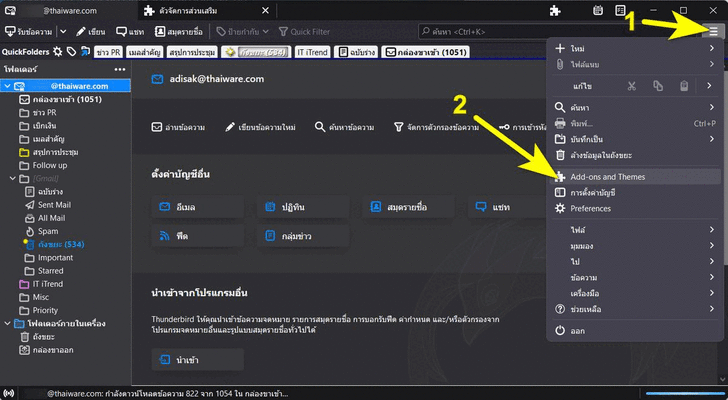The height and width of the screenshot is (400, 728).
Task: Click the QuickFolders tag icon
Action: [71, 52]
